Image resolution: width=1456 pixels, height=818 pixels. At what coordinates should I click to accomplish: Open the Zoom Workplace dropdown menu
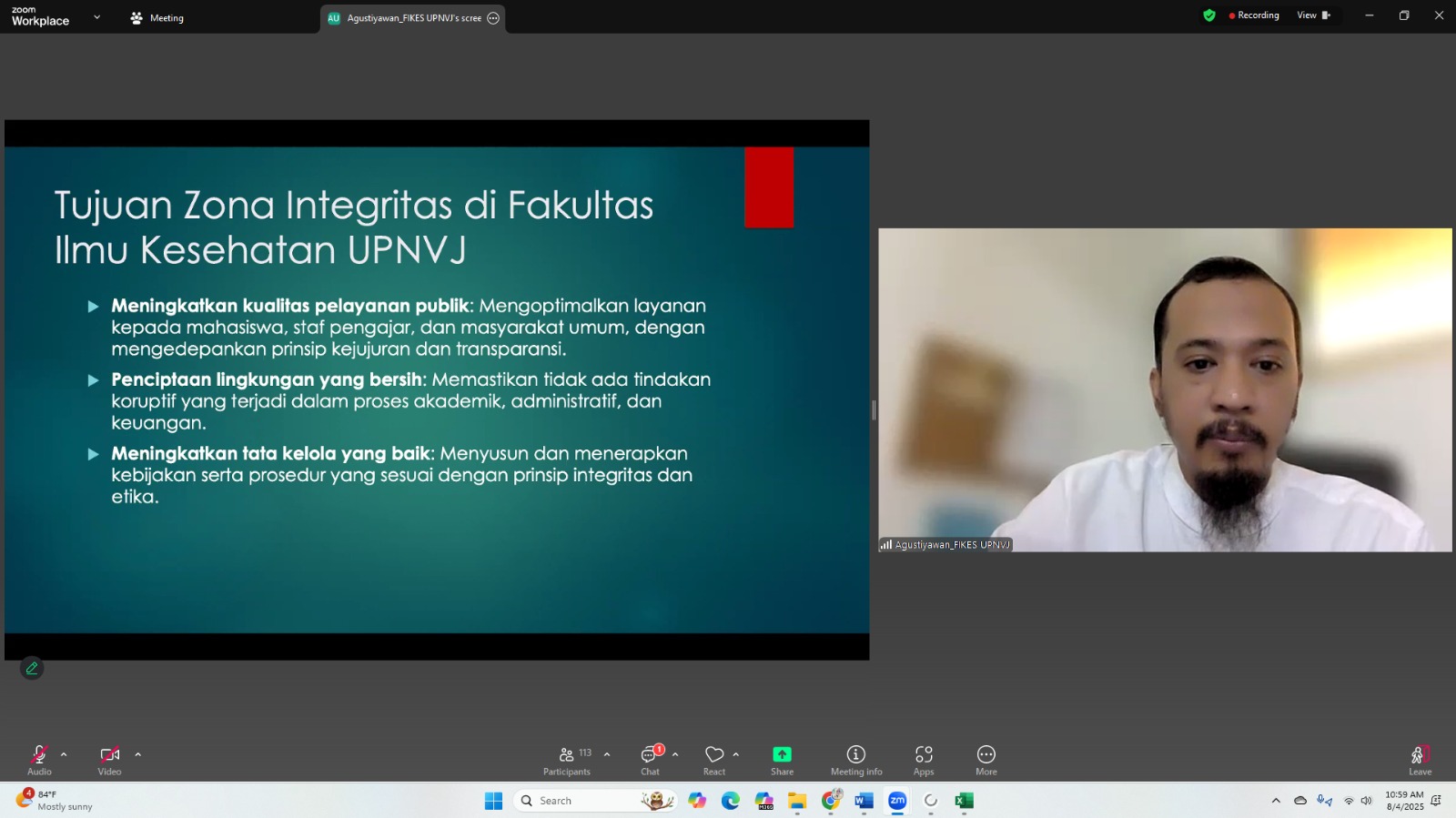(x=96, y=17)
